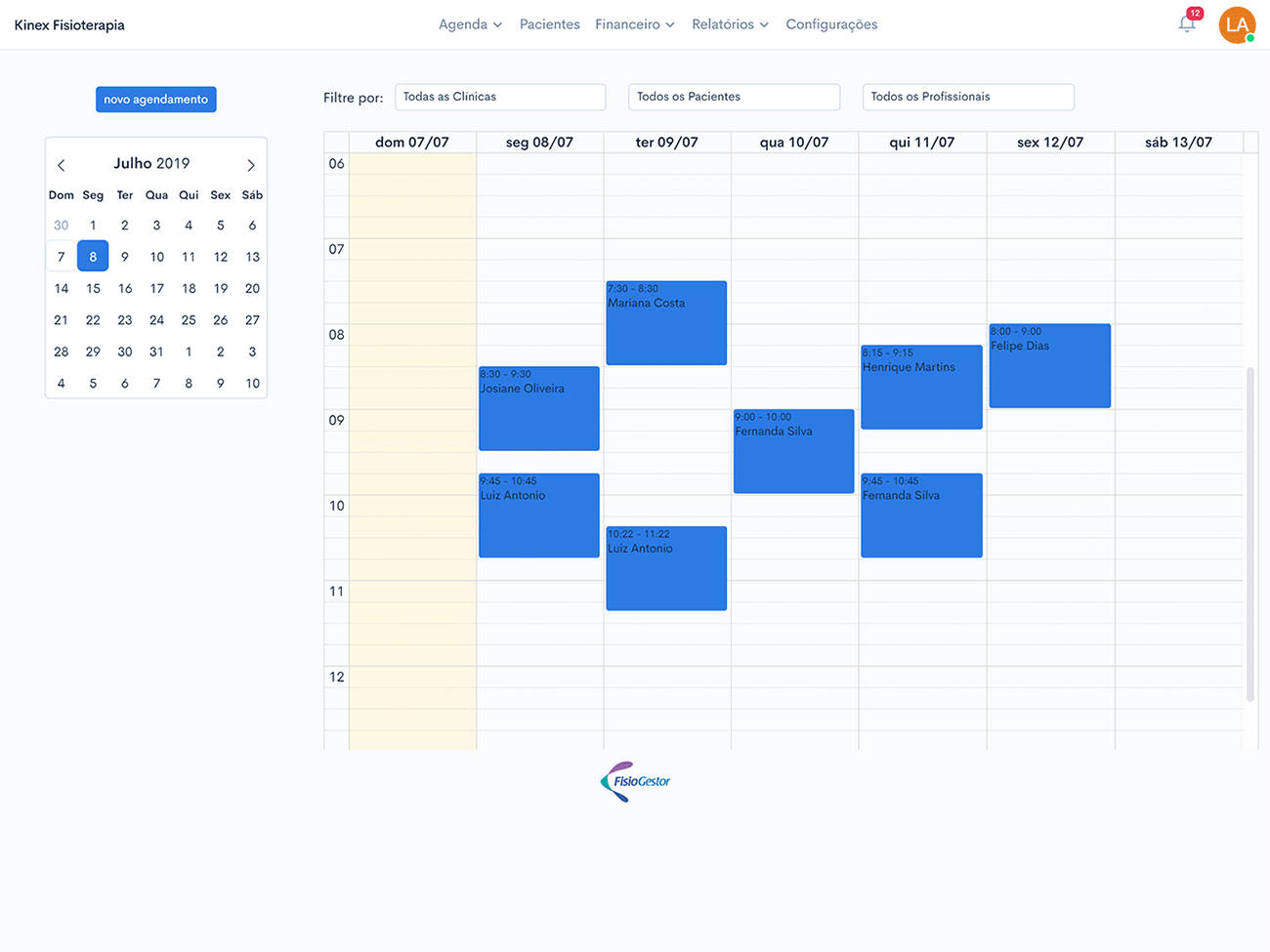The image size is (1270, 952).
Task: Open Josiane Oliveira 8:30 appointment
Action: coord(539,408)
